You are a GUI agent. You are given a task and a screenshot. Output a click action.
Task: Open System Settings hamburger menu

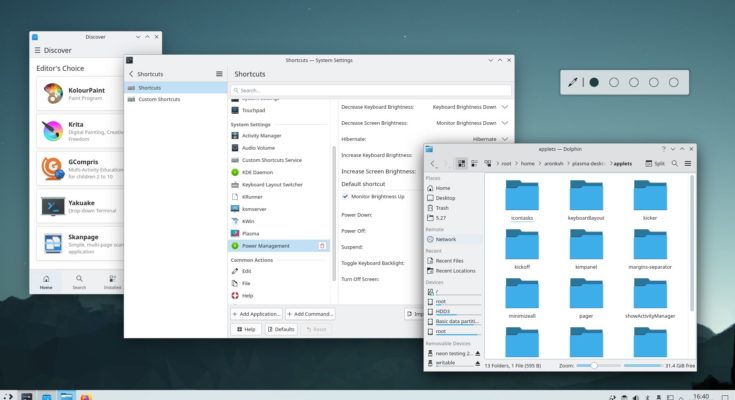(x=219, y=74)
